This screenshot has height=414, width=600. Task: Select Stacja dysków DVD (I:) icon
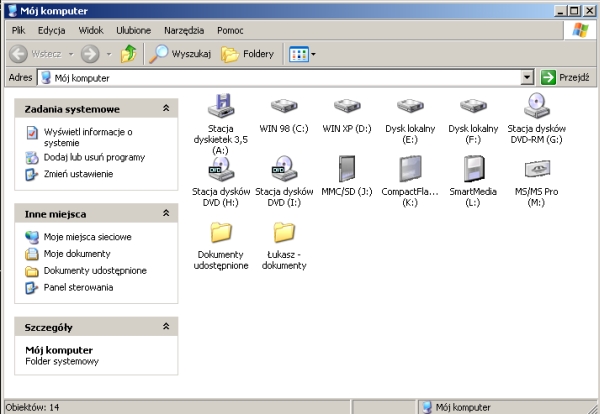click(x=284, y=169)
